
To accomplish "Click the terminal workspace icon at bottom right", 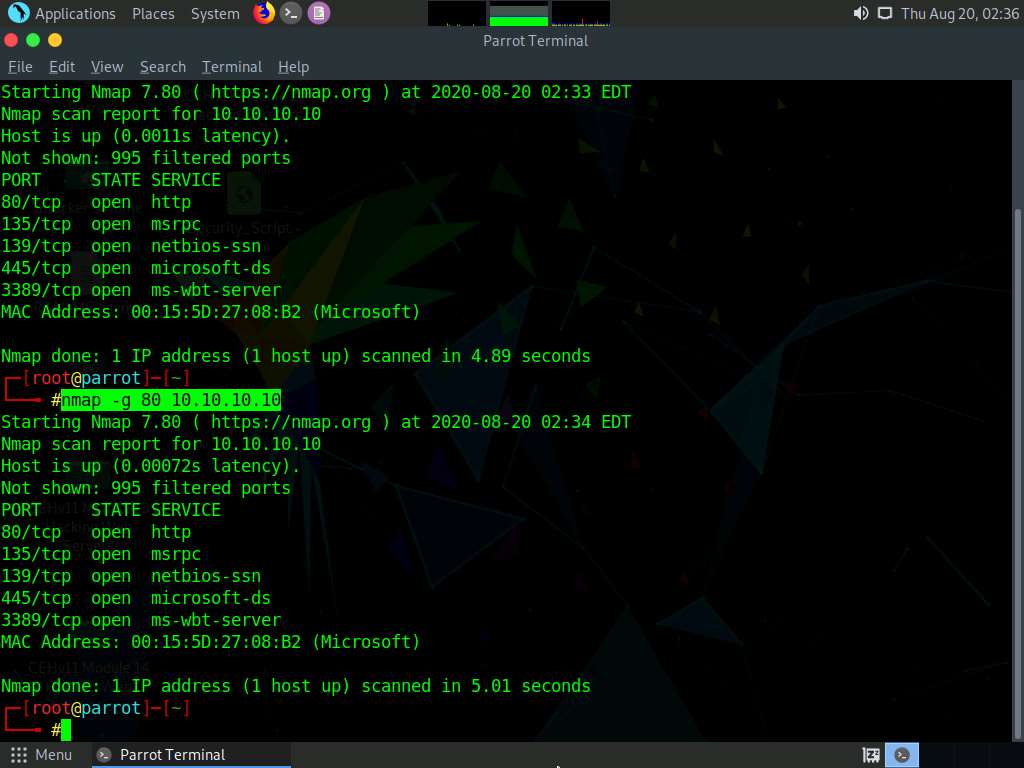I will [x=902, y=756].
